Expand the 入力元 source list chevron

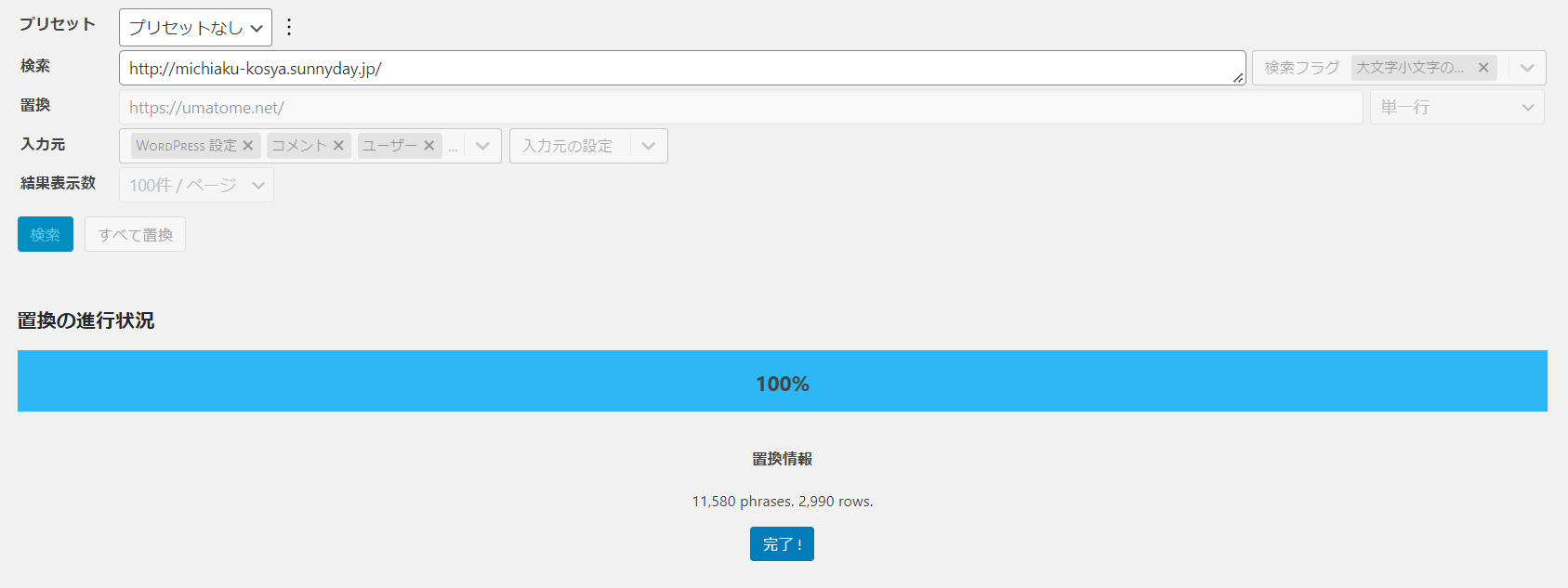[482, 146]
